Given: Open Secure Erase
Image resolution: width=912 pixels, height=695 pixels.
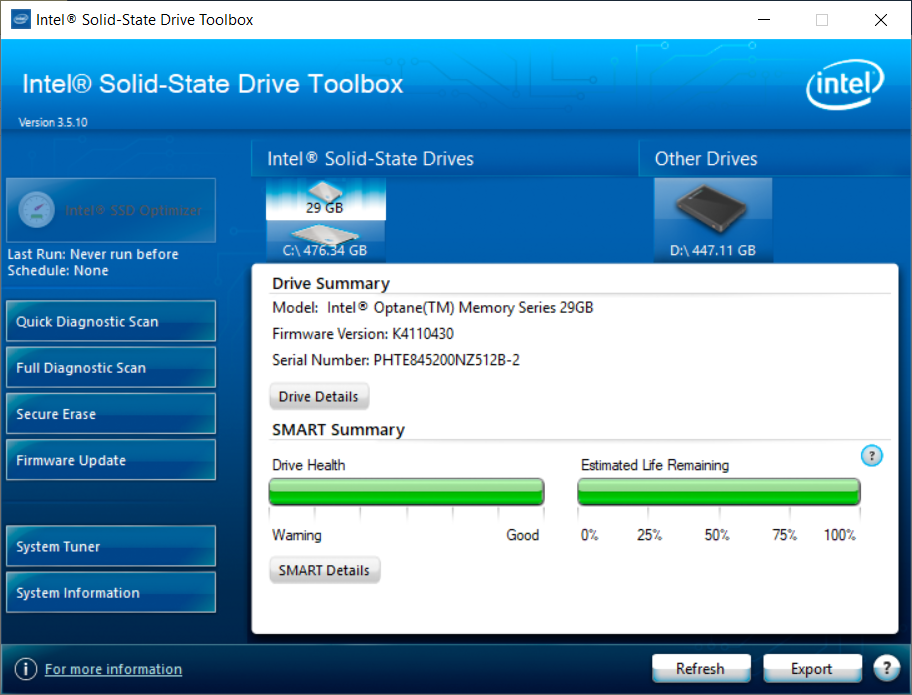Looking at the screenshot, I should pyautogui.click(x=111, y=414).
